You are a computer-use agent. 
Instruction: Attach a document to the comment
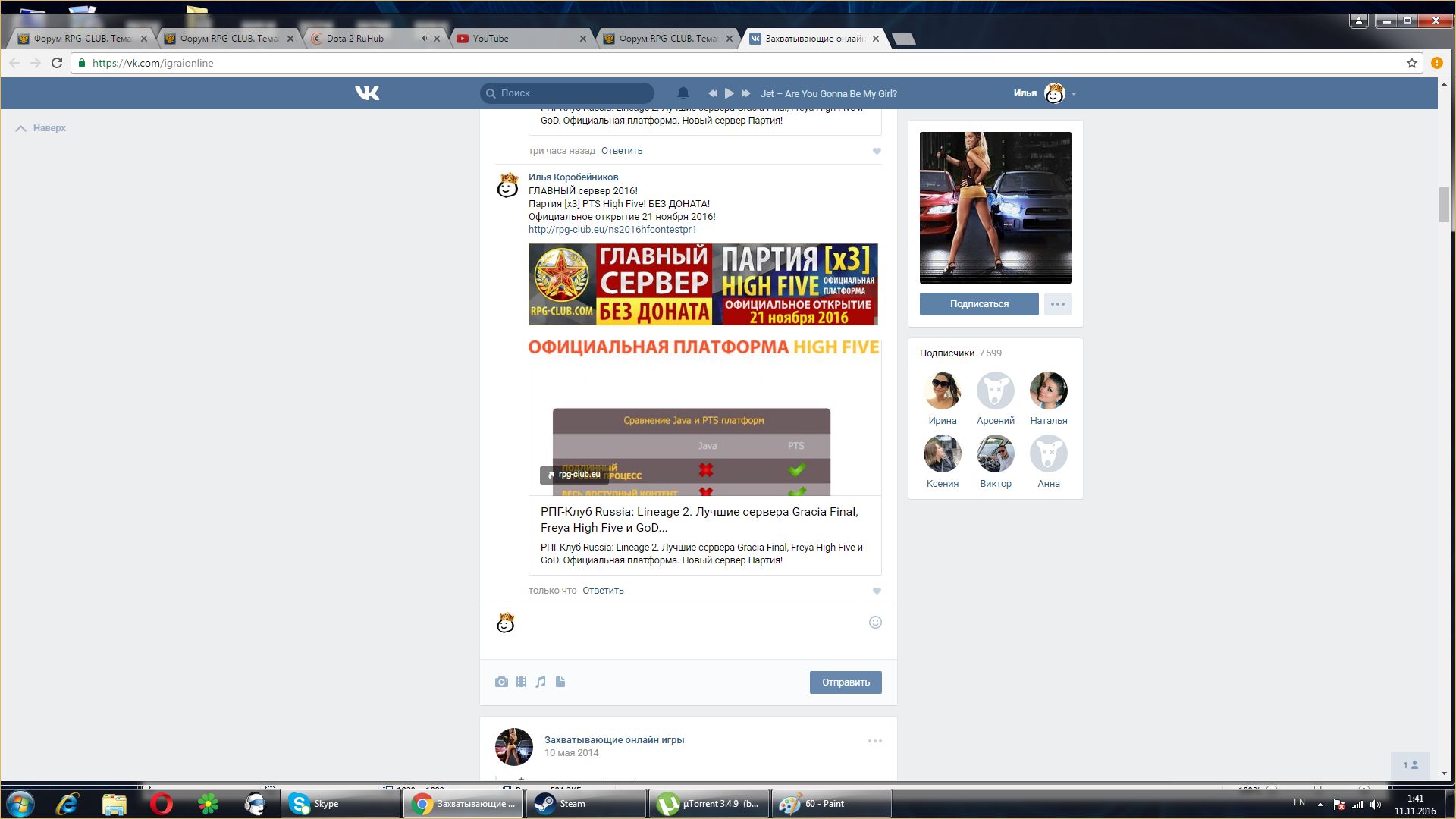pyautogui.click(x=560, y=682)
